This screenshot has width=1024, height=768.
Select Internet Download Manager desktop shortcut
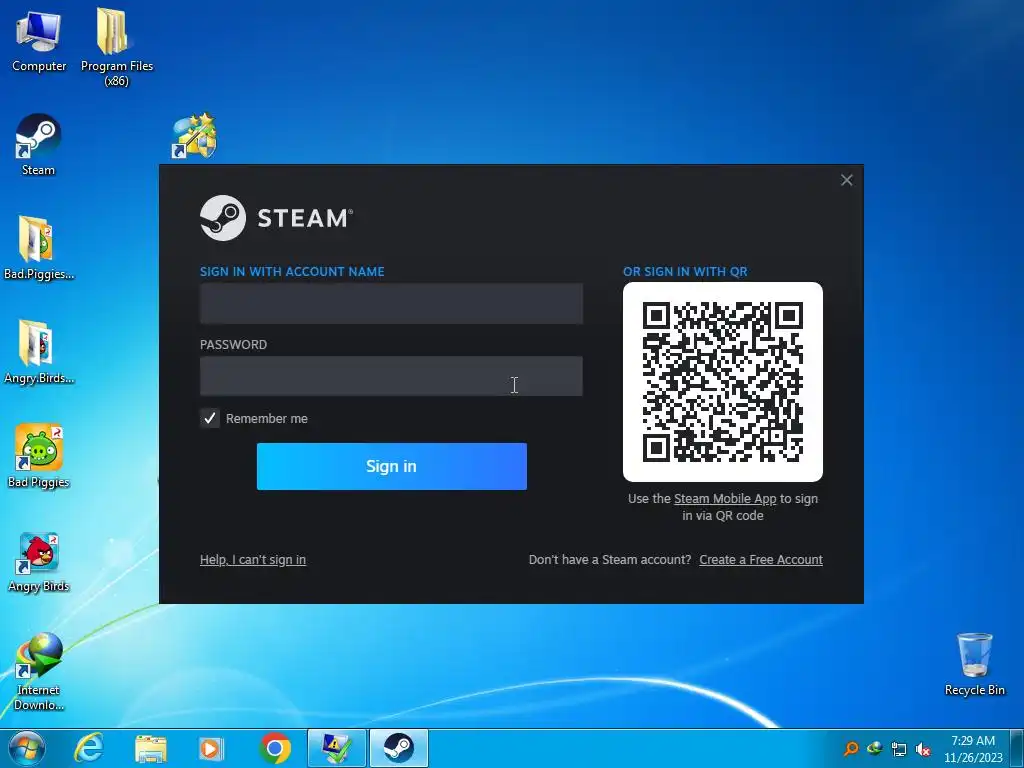(39, 671)
